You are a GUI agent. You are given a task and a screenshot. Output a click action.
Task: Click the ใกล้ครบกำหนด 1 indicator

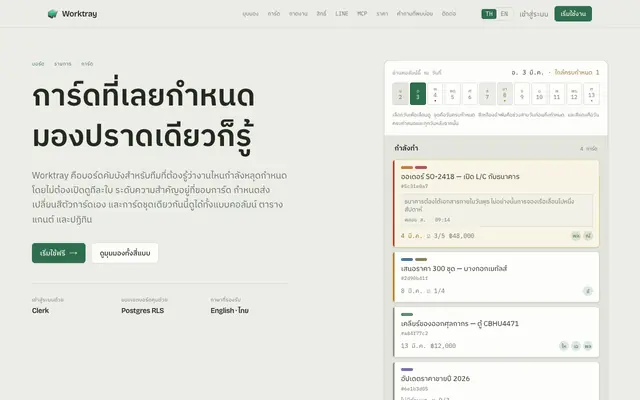click(577, 73)
